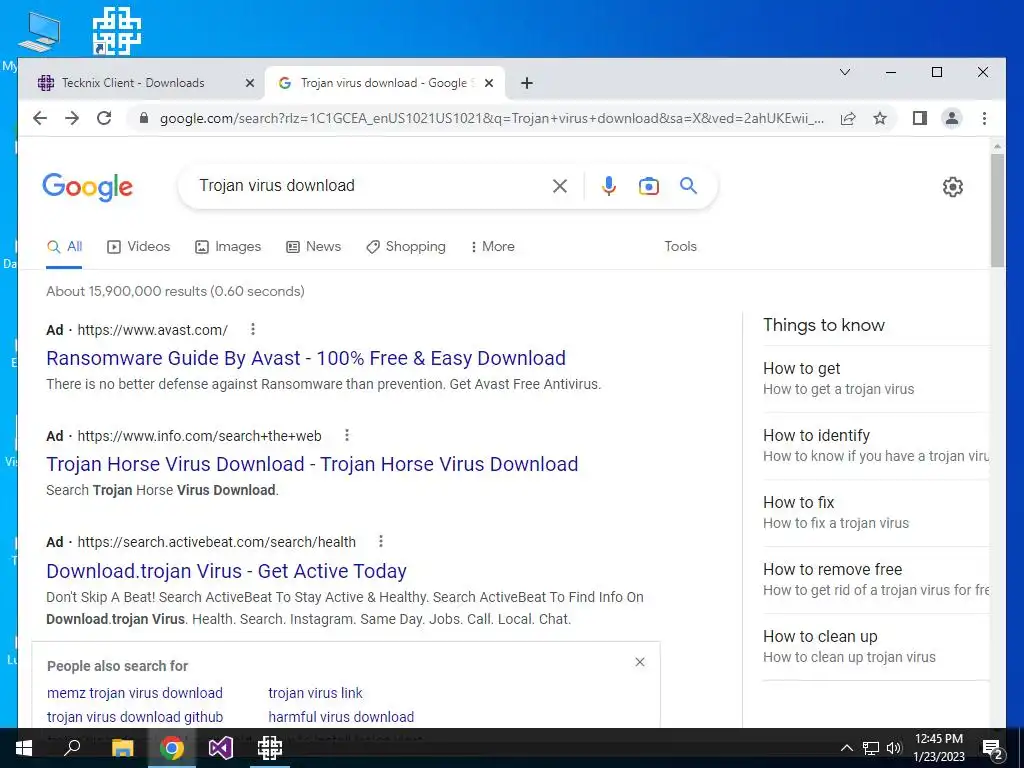The height and width of the screenshot is (768, 1024).
Task: Dismiss the People also search for box
Action: coord(640,662)
